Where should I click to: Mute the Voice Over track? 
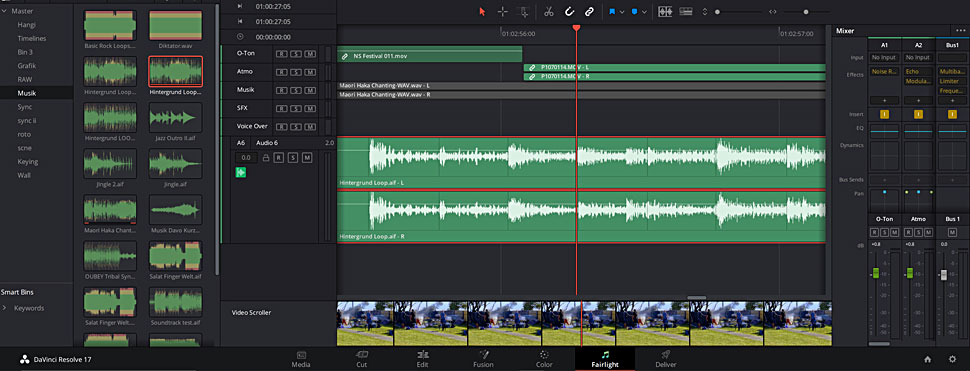(309, 126)
